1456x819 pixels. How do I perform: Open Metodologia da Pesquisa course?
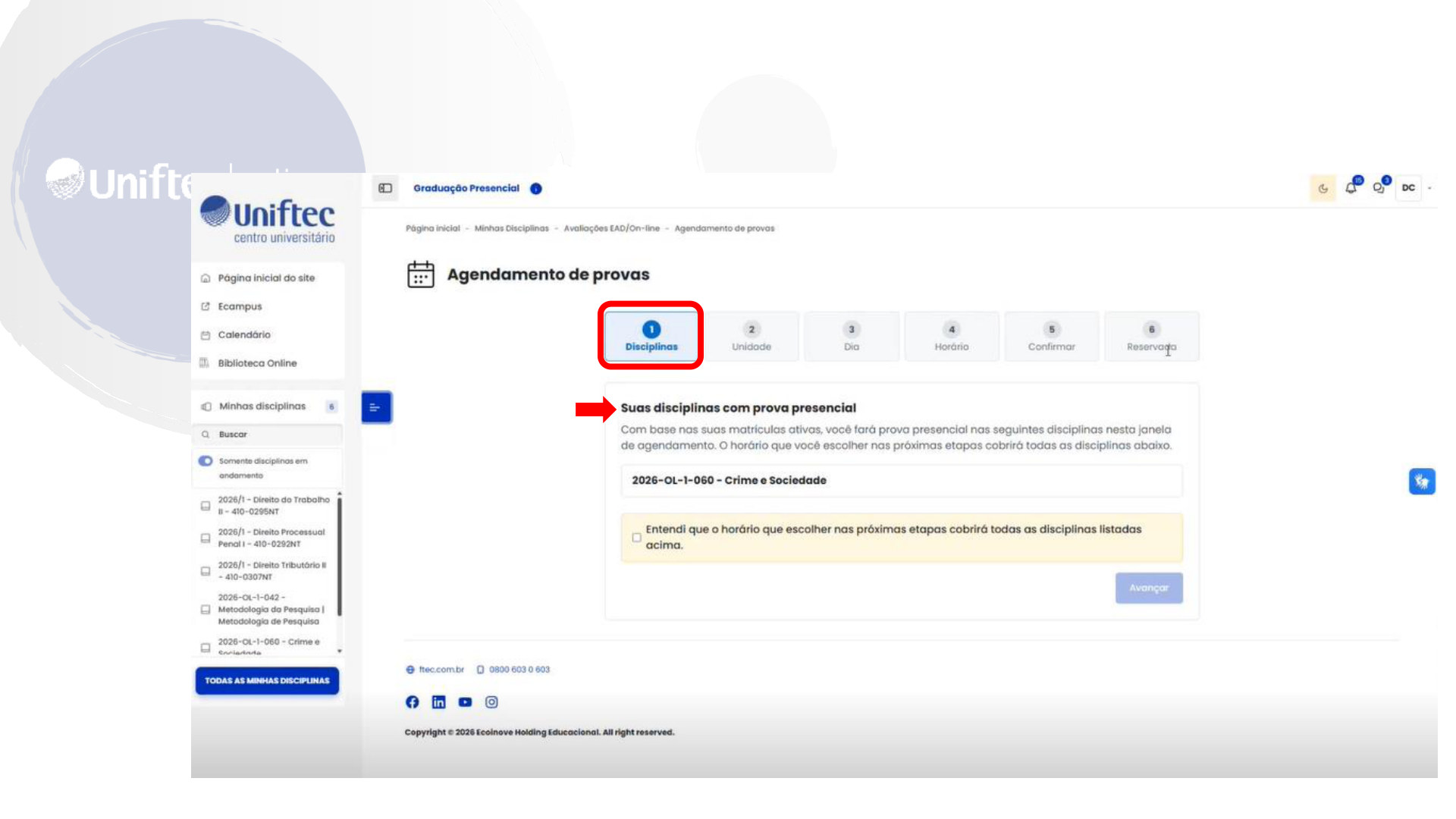(x=271, y=610)
